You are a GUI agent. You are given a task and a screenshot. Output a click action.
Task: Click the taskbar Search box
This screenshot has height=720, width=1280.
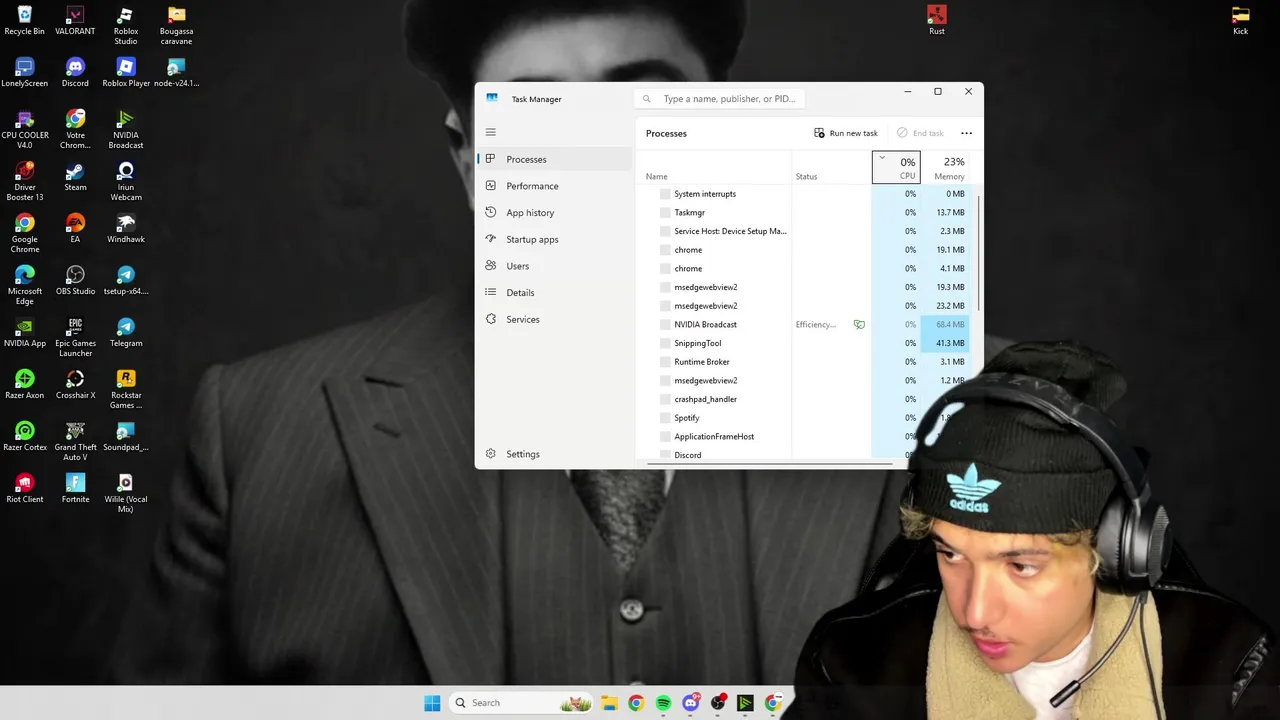click(x=522, y=703)
